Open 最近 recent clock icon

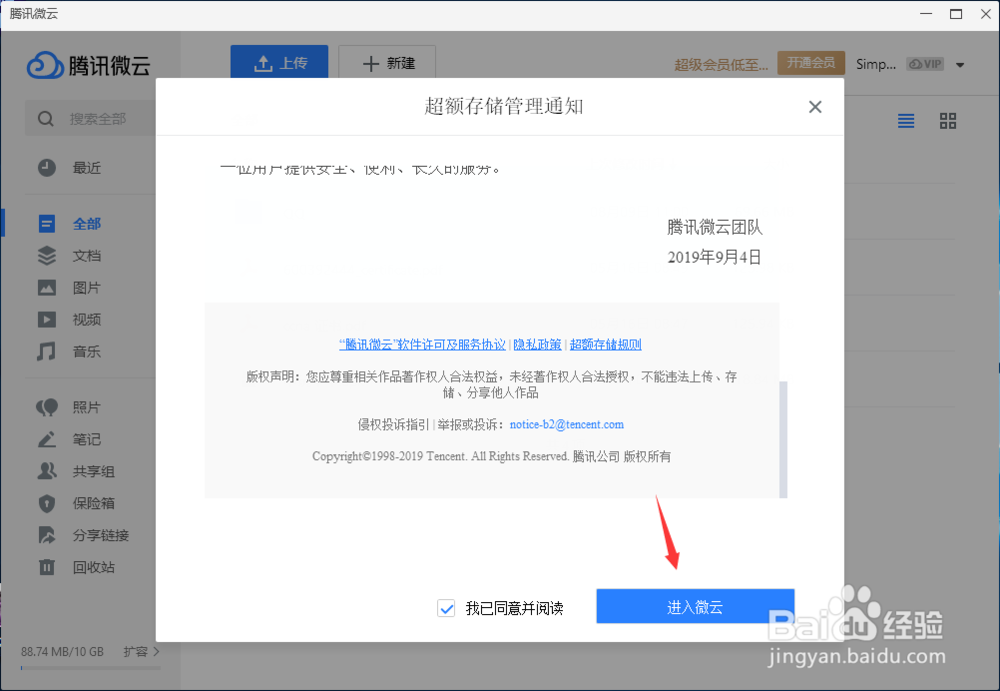[x=47, y=168]
